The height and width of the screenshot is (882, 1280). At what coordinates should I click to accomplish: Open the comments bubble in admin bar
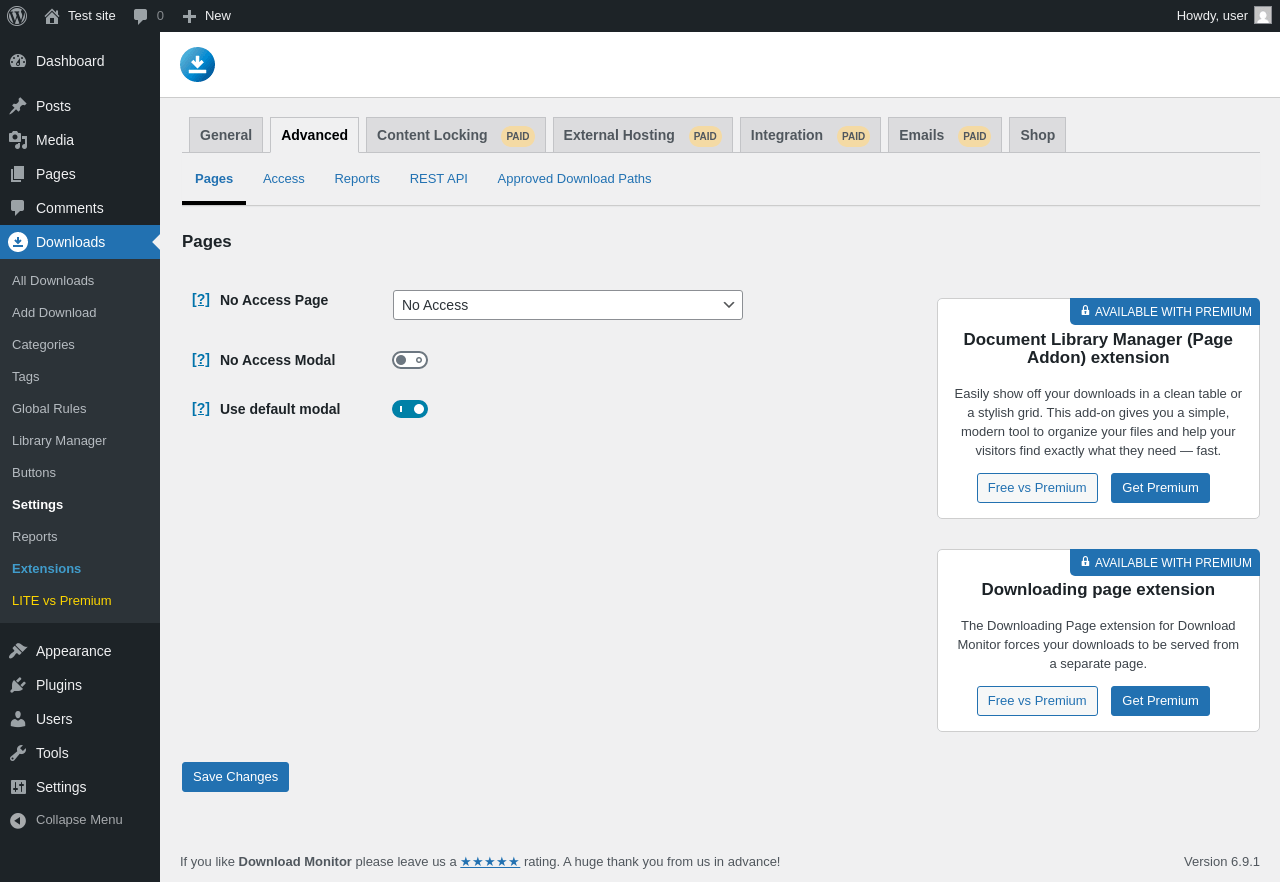pos(141,16)
